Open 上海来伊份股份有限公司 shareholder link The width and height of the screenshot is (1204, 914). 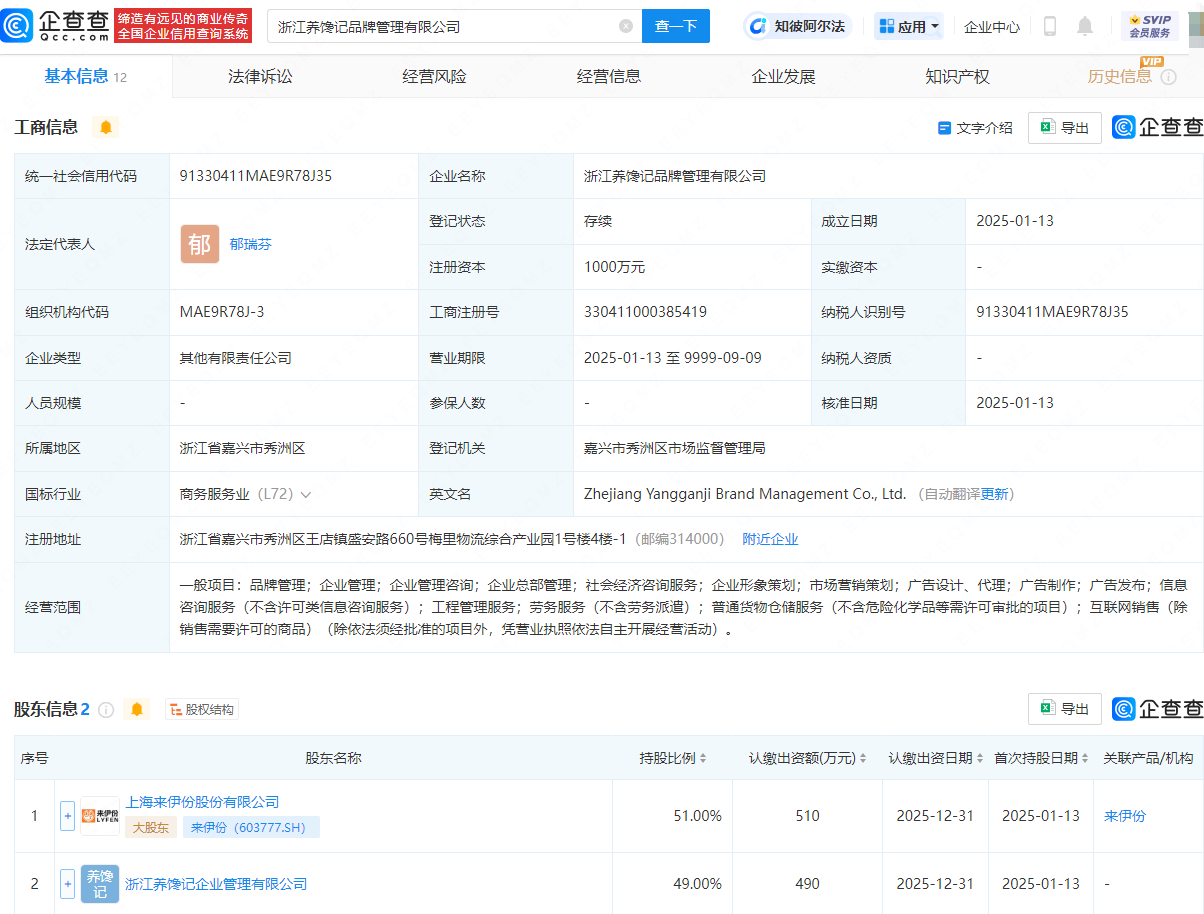click(202, 802)
